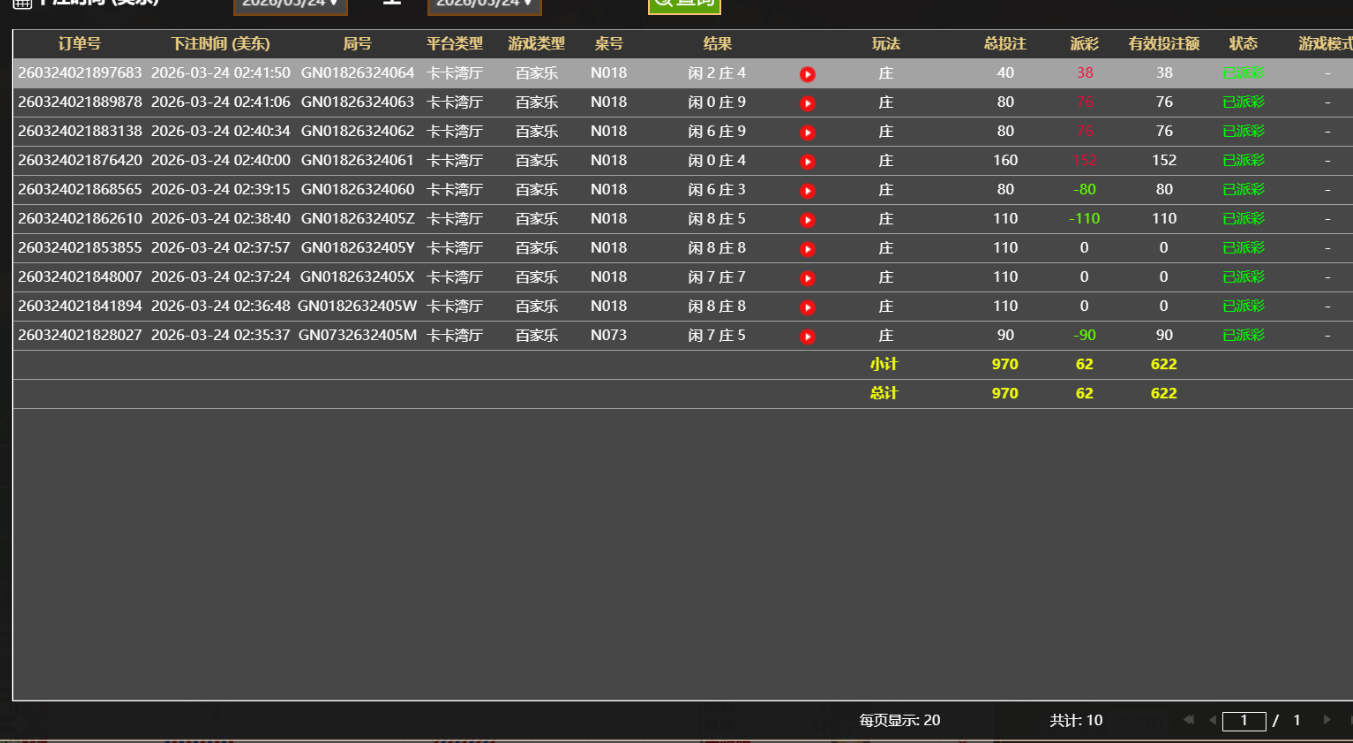
Task: Go to previous page arrow
Action: 1212,719
